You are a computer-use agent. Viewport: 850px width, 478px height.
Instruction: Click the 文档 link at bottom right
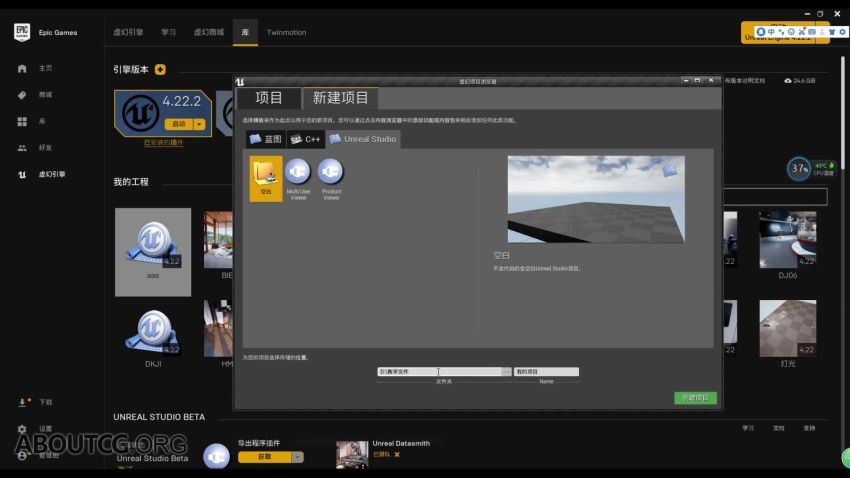[x=778, y=428]
